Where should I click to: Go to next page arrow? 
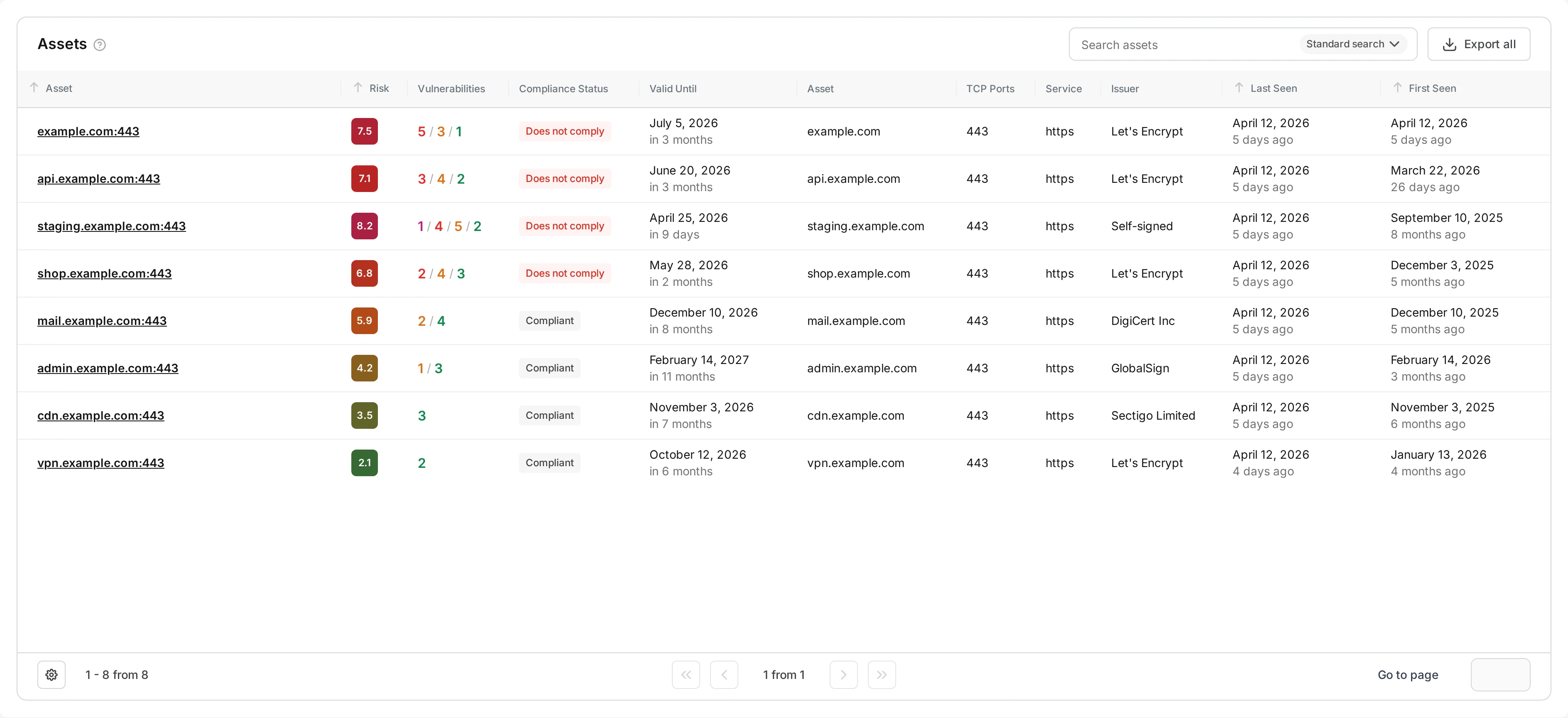coord(844,675)
